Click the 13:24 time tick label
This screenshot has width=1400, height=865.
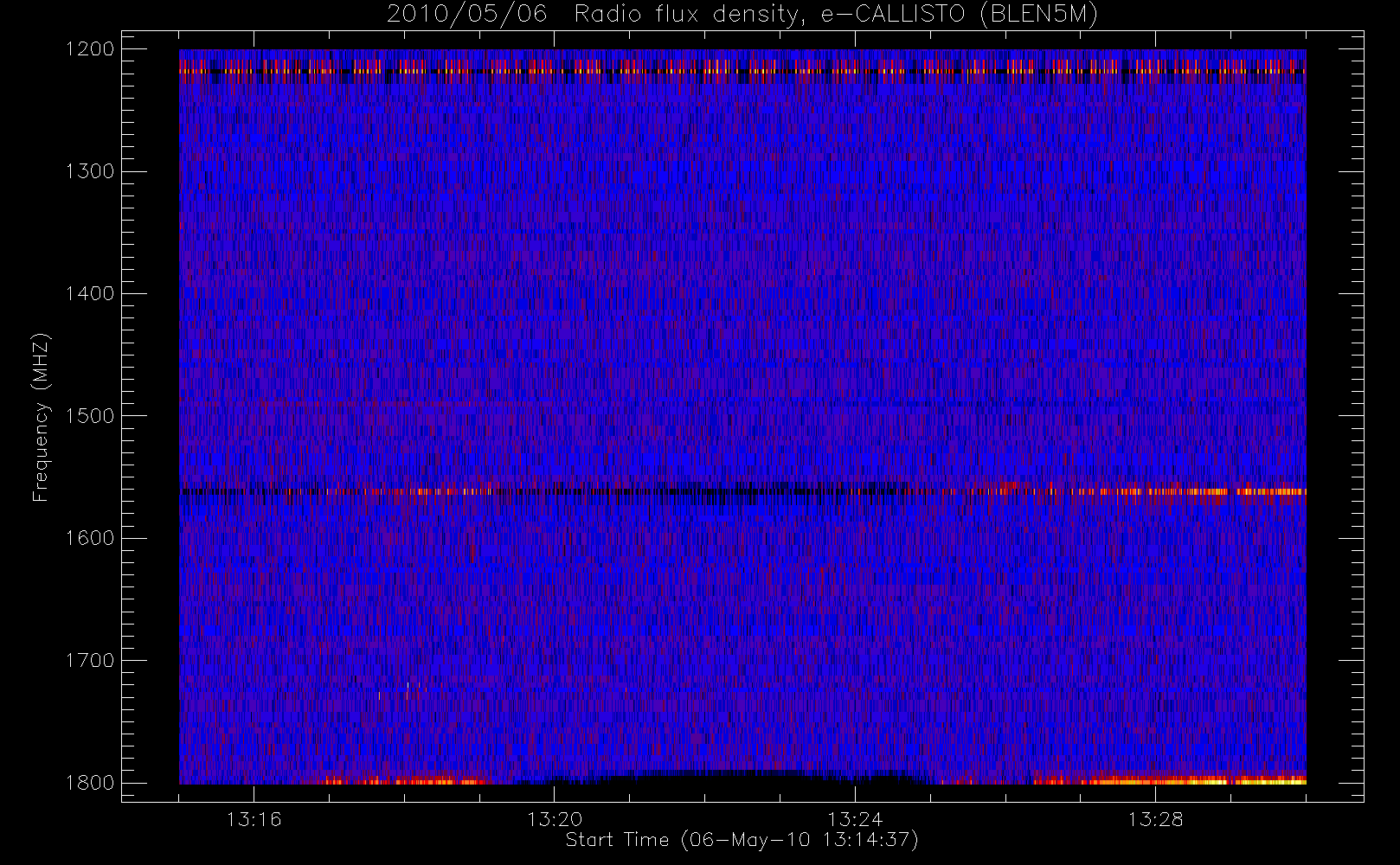855,819
